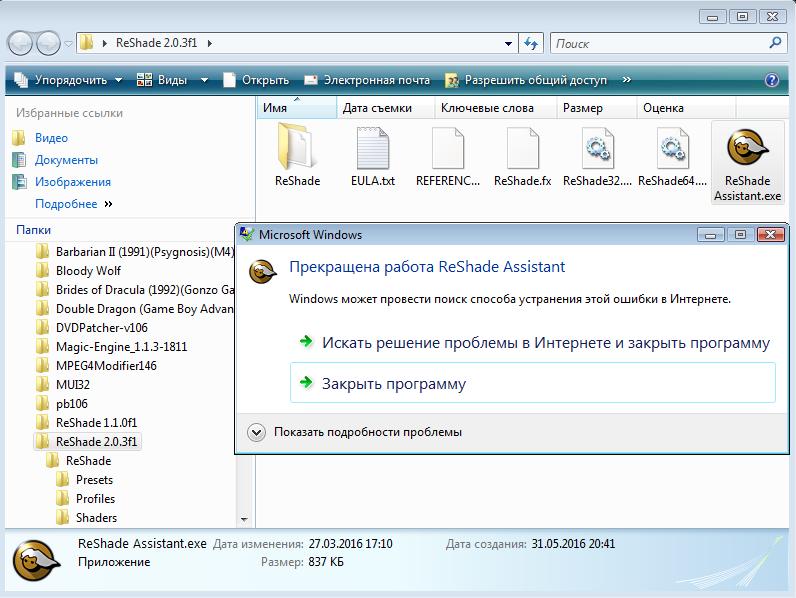Select the ReShade folder icon in file pane
This screenshot has width=796, height=598.
[297, 148]
